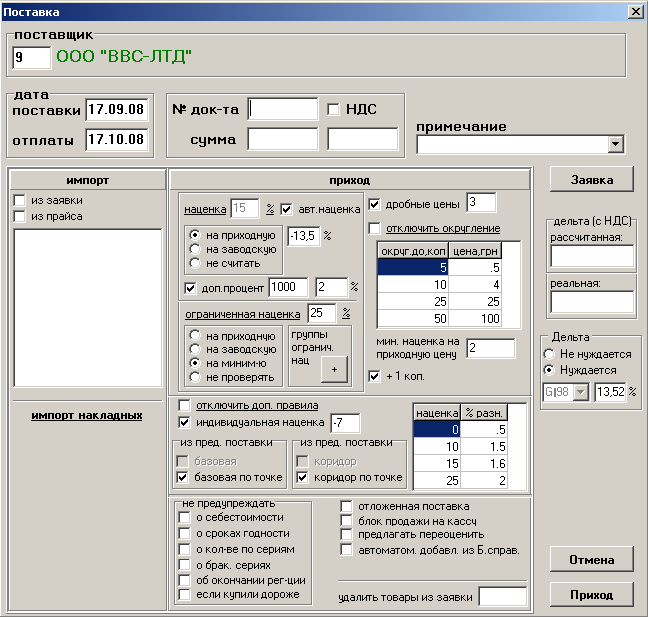Click the Отмена button
Viewport: 648px width, 617px height.
(591, 560)
